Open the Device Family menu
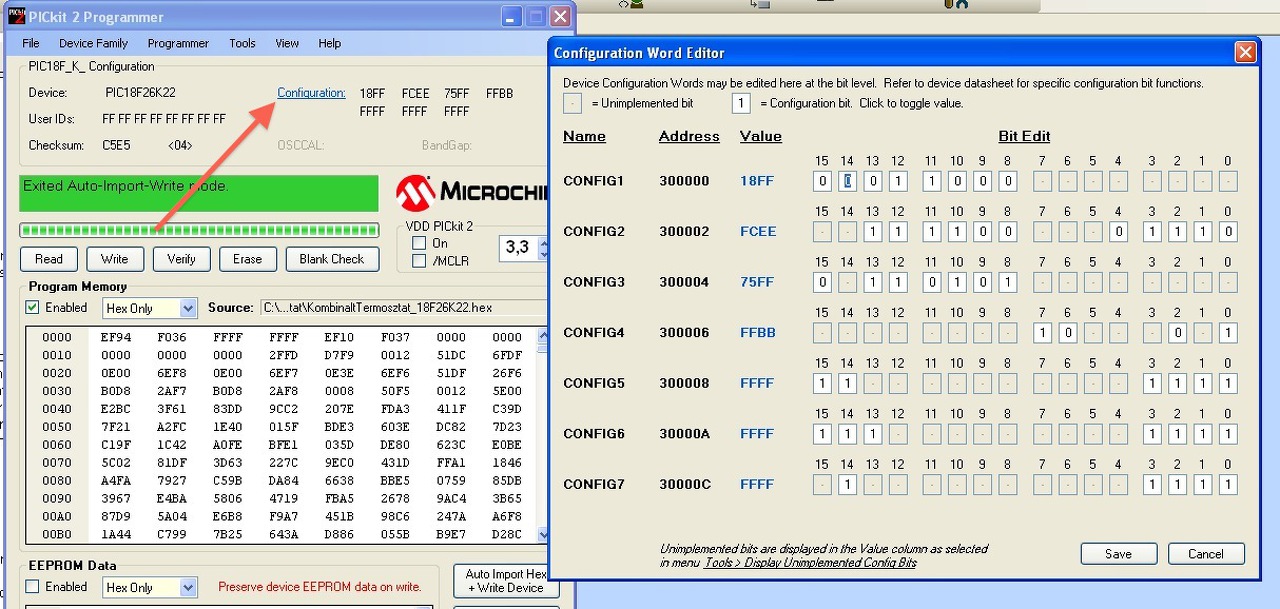Screen dimensions: 1280x609 [x=93, y=43]
